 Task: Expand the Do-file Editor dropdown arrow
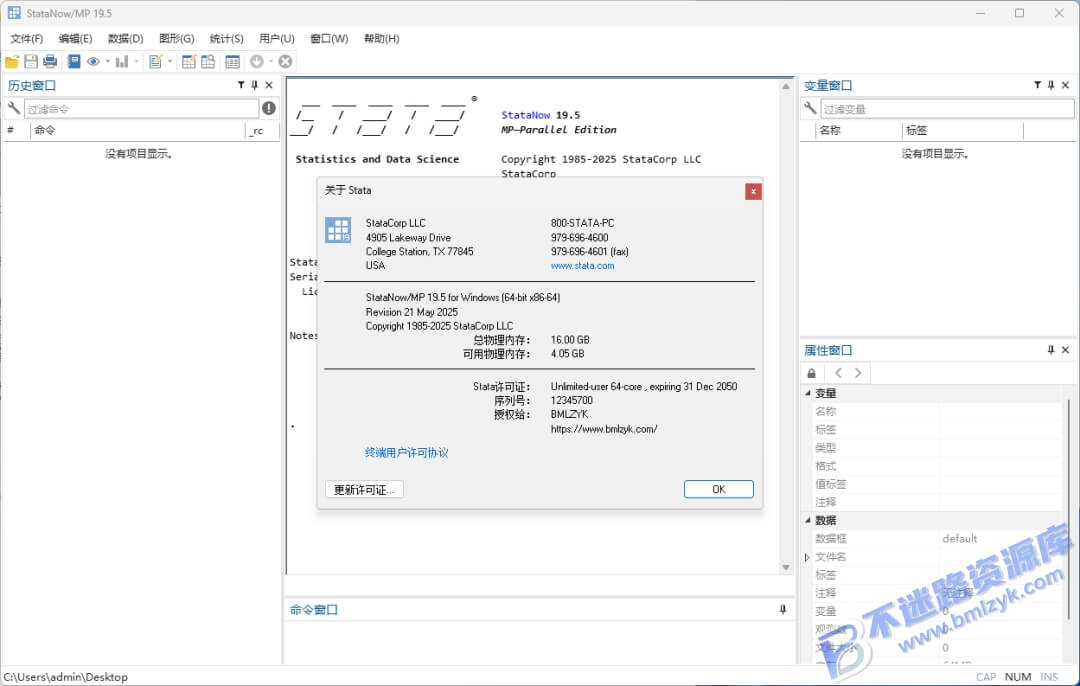(169, 61)
